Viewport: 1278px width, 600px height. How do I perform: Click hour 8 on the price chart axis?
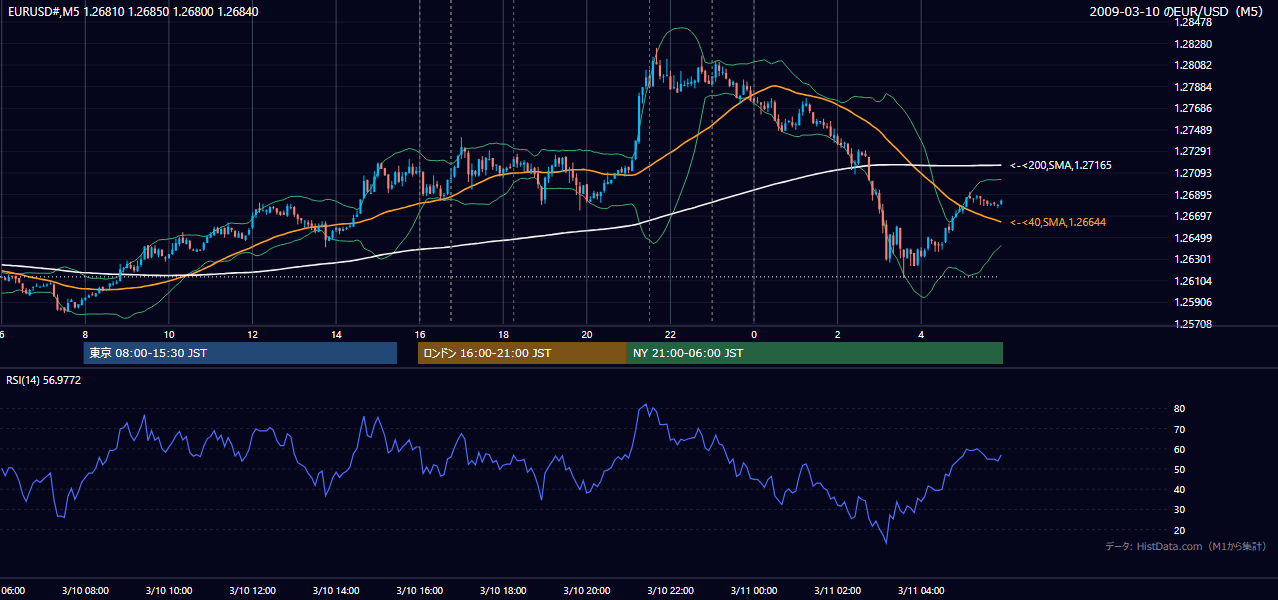pos(85,334)
